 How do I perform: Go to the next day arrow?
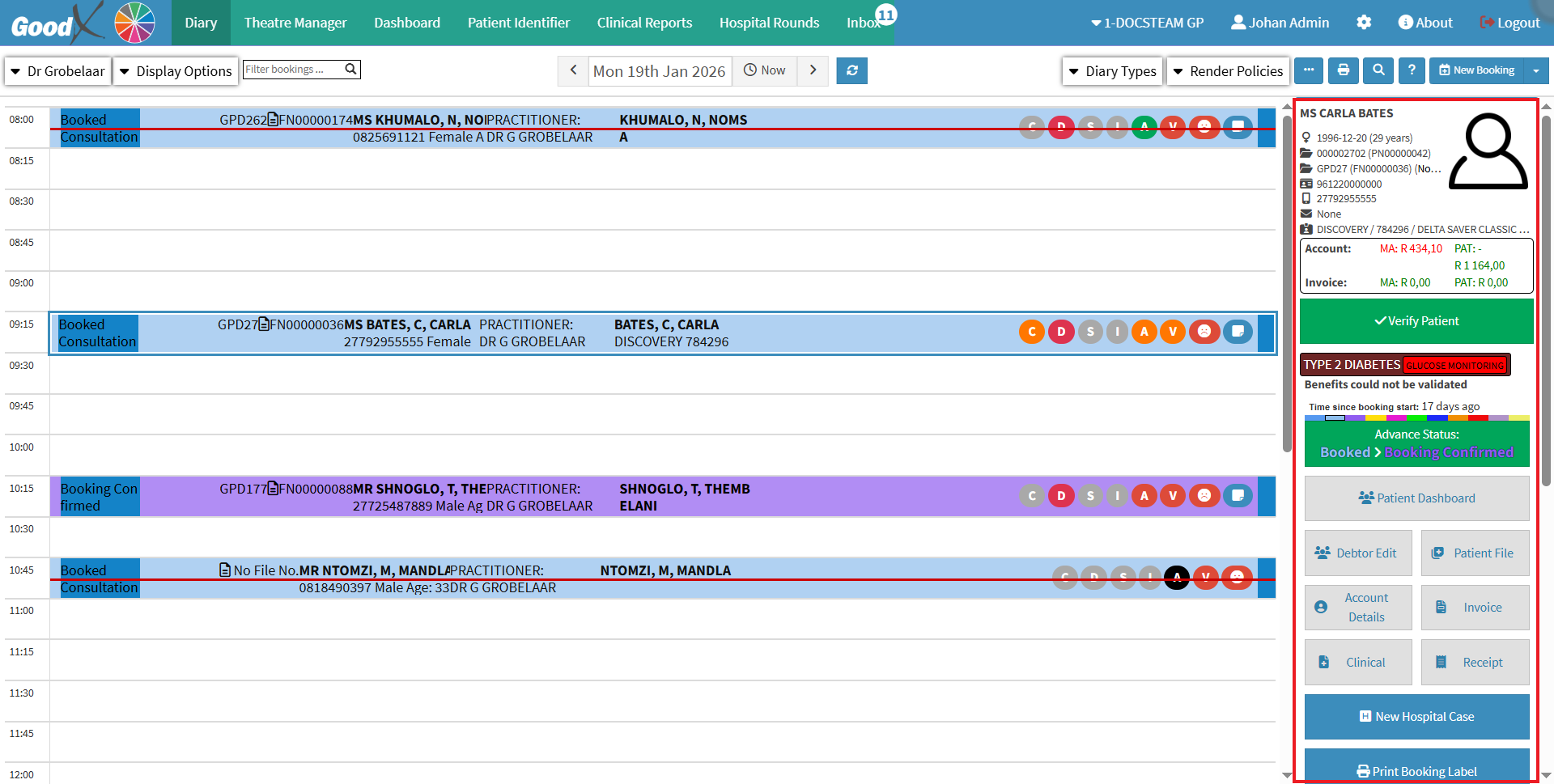[x=813, y=70]
